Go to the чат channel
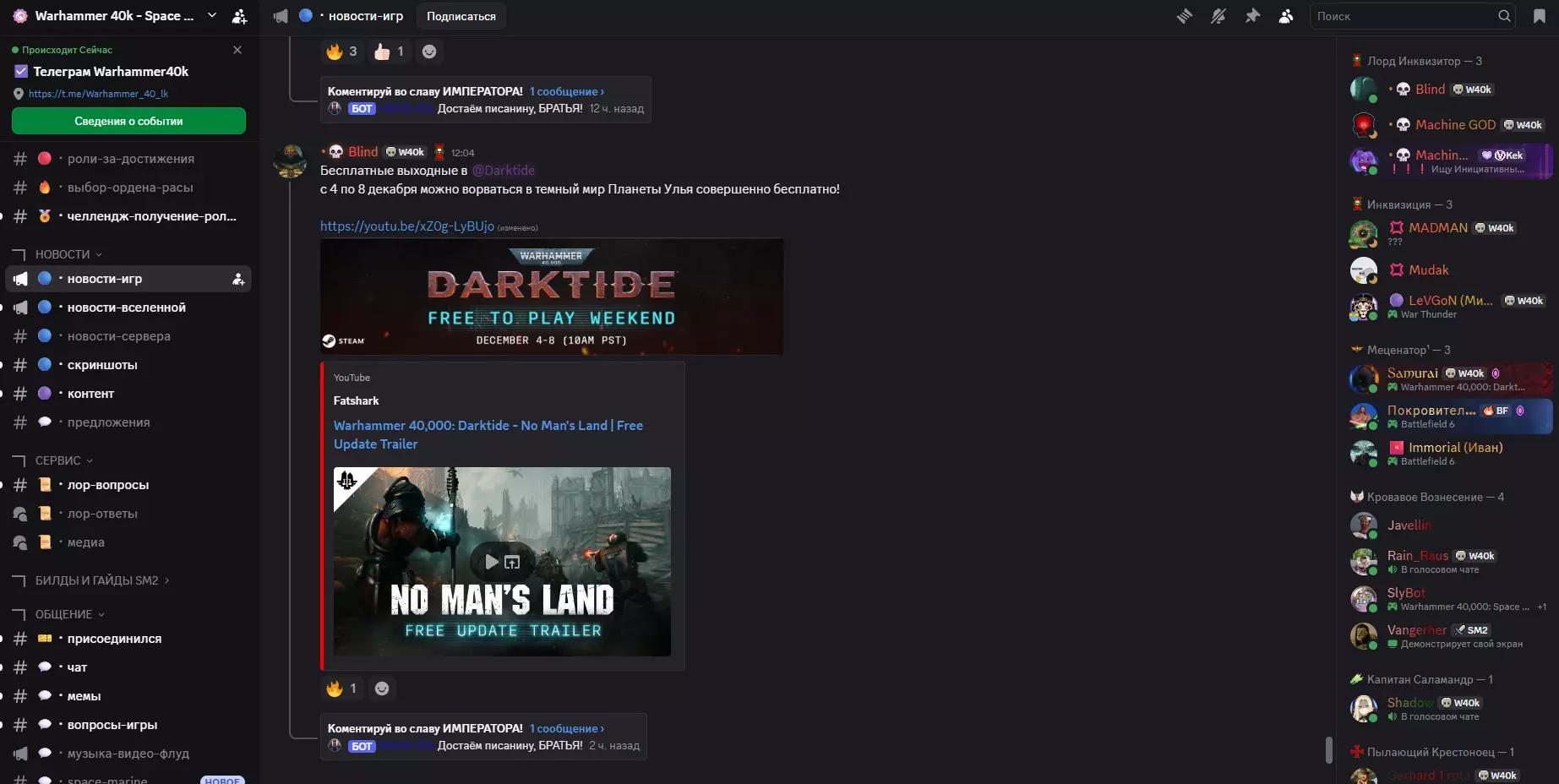Image resolution: width=1559 pixels, height=784 pixels. [x=128, y=667]
